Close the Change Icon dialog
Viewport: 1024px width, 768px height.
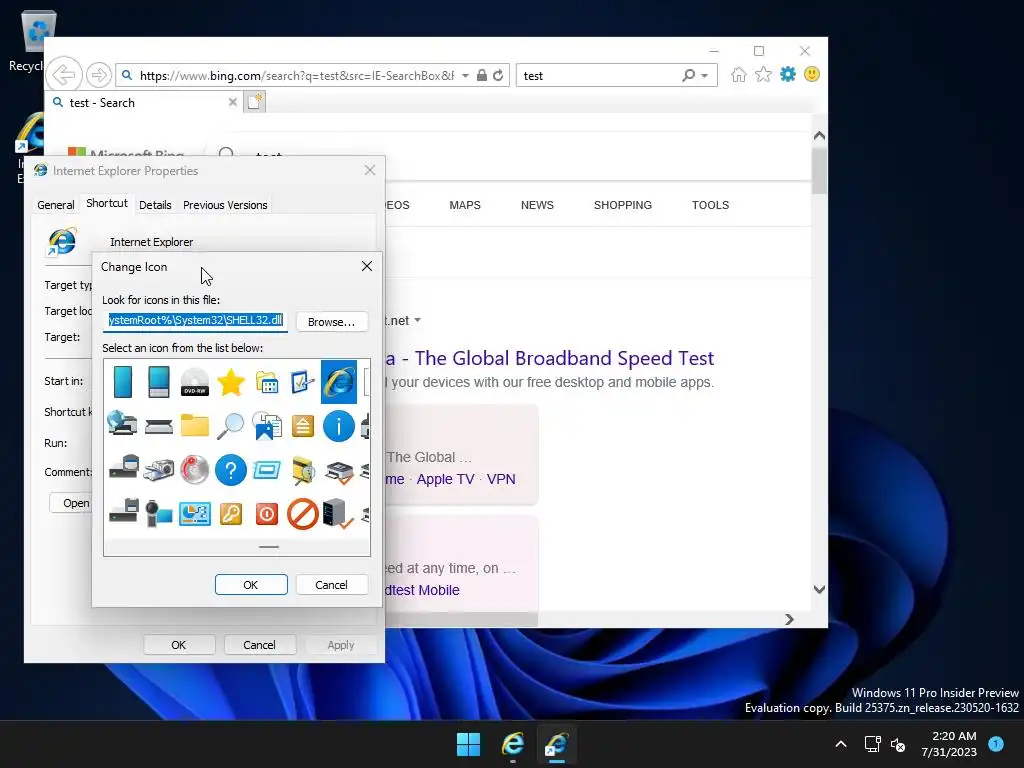coord(367,266)
